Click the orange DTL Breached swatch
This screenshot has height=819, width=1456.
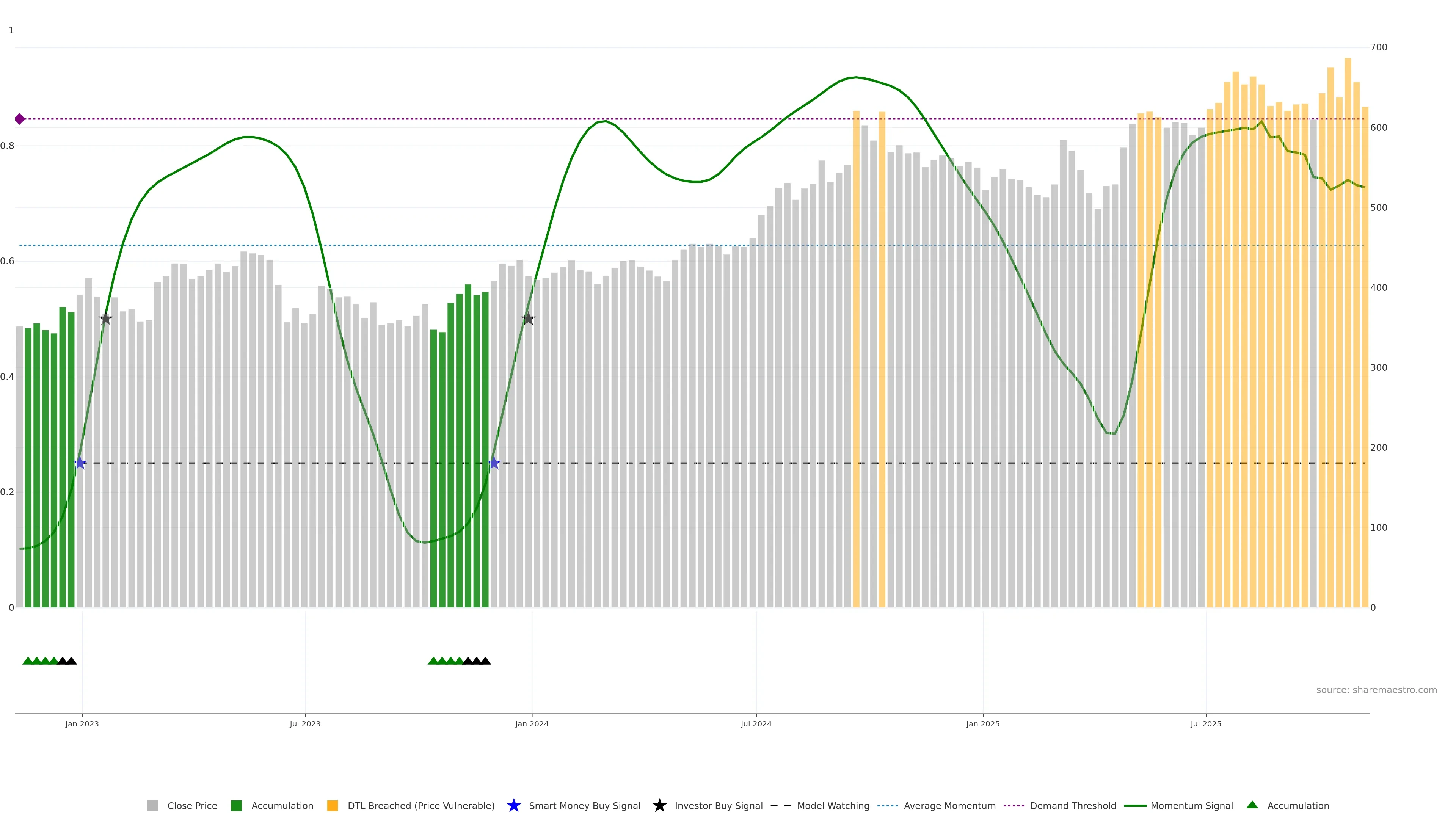click(333, 806)
